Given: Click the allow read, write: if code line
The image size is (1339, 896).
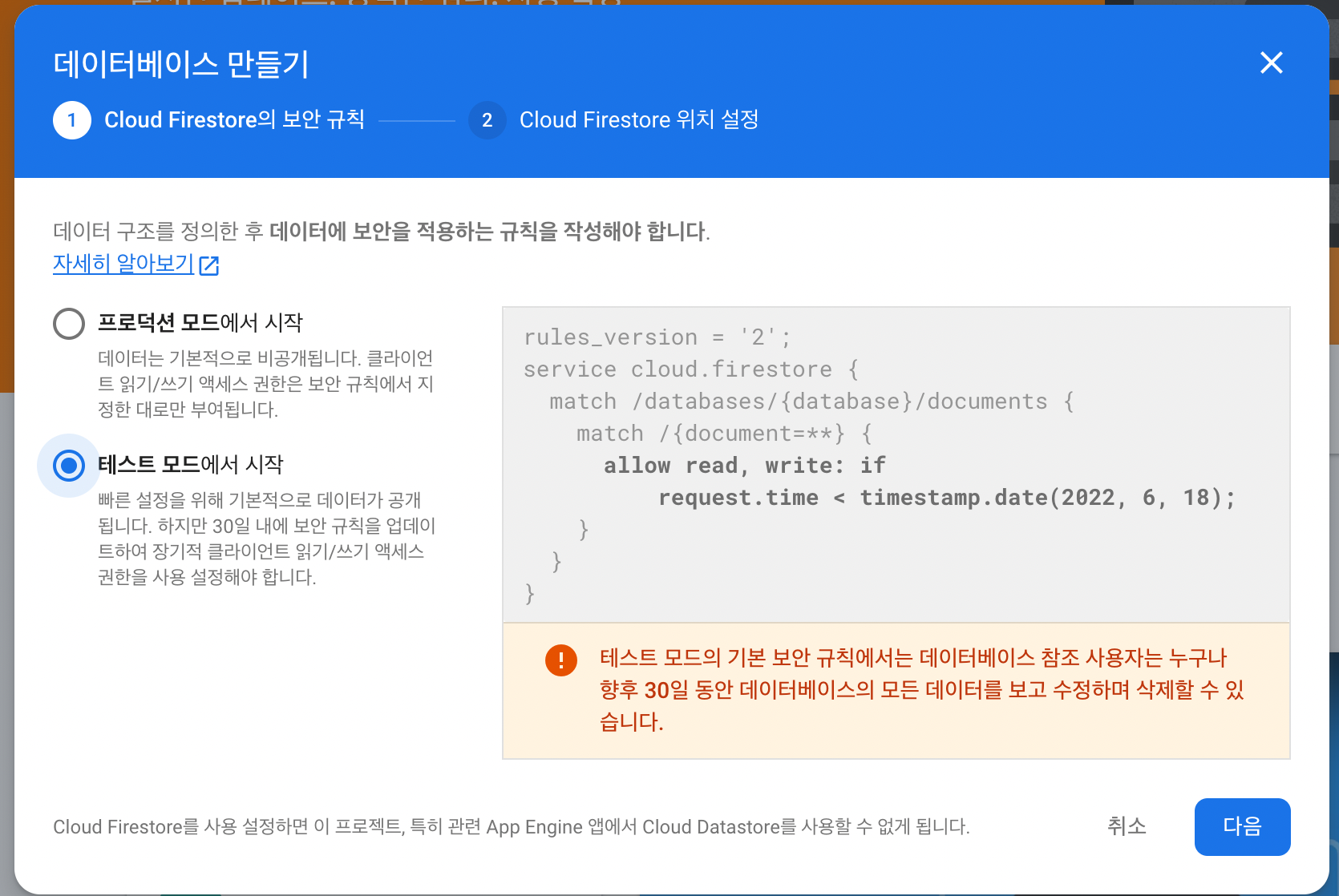Looking at the screenshot, I should pyautogui.click(x=745, y=466).
